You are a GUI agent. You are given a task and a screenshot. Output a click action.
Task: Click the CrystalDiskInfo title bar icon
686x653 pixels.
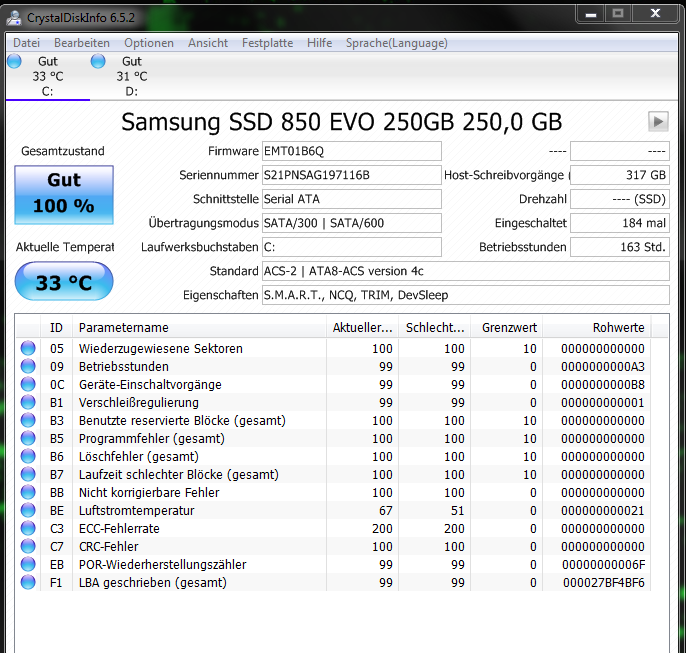[14, 18]
